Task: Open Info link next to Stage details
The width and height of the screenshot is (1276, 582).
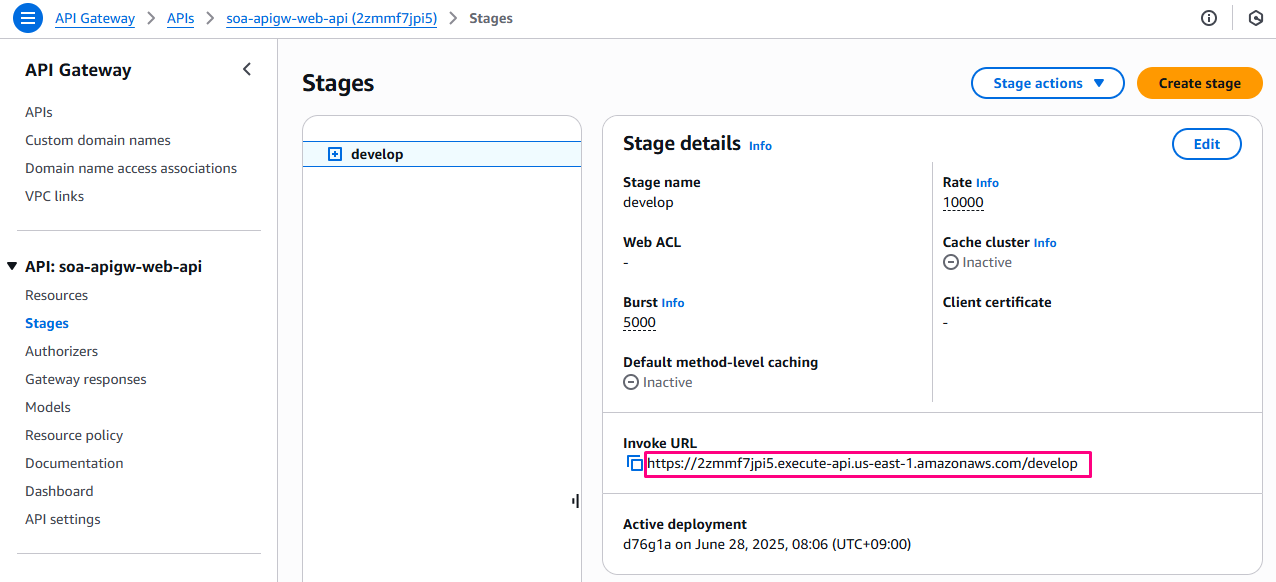Action: tap(760, 146)
